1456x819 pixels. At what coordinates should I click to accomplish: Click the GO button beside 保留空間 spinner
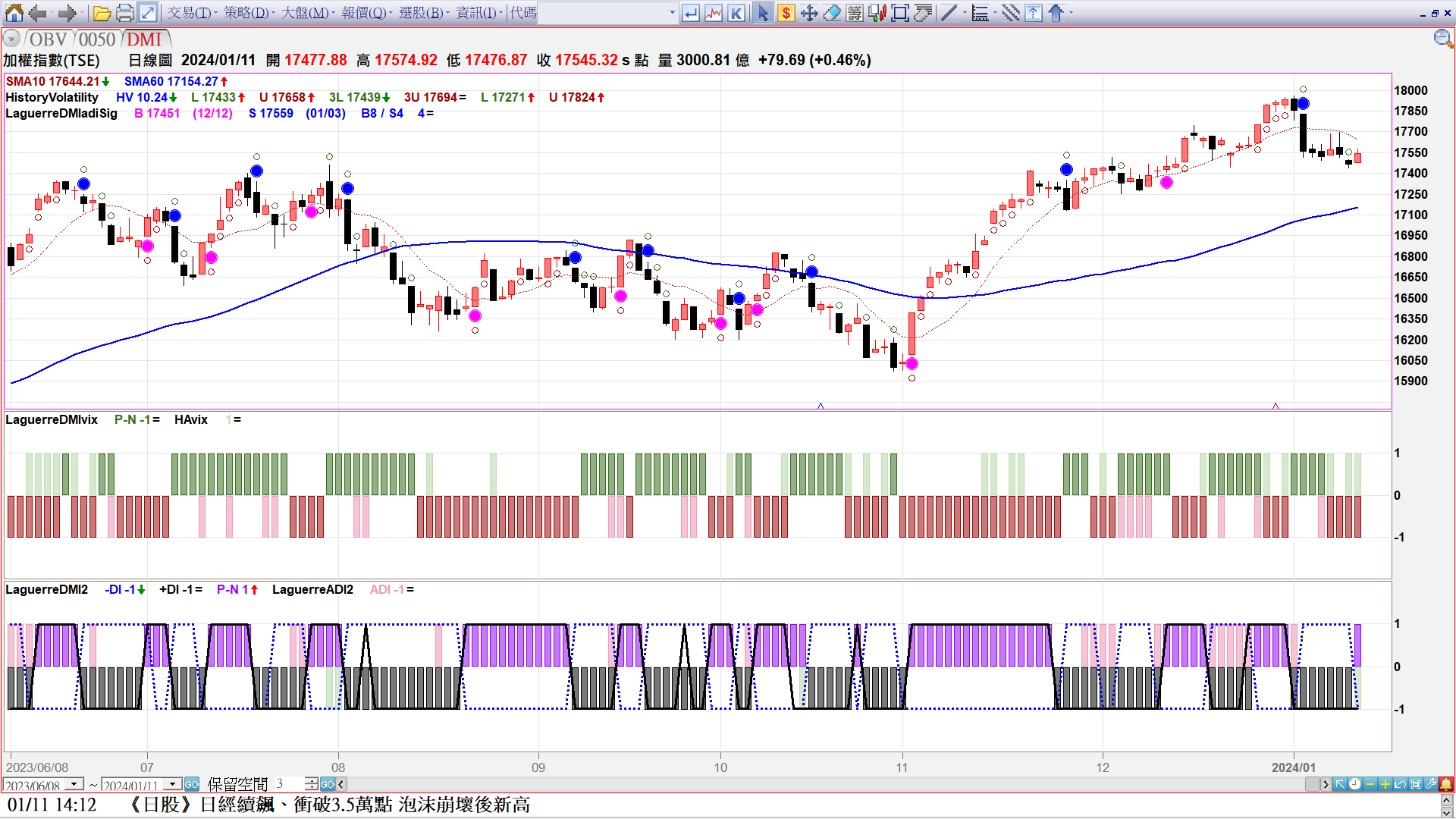pyautogui.click(x=327, y=784)
